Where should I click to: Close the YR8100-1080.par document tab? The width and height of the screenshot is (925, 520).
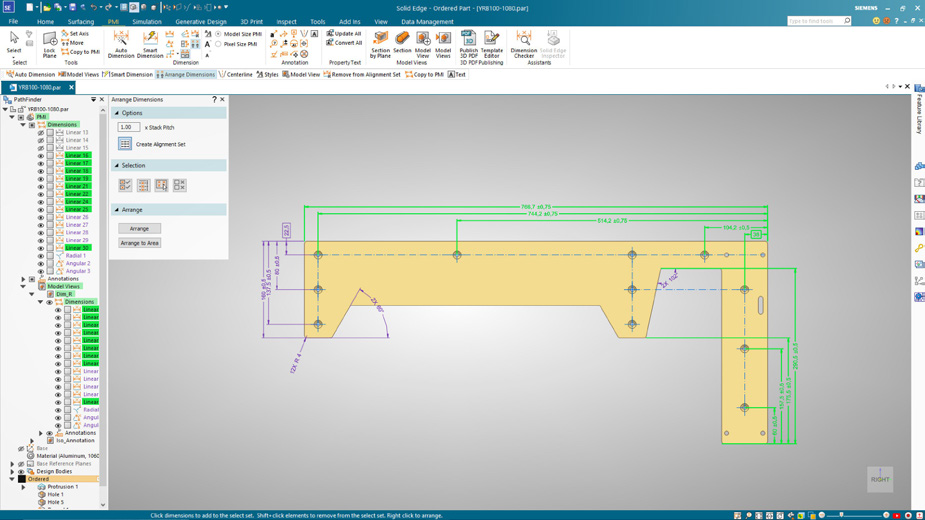[x=71, y=87]
